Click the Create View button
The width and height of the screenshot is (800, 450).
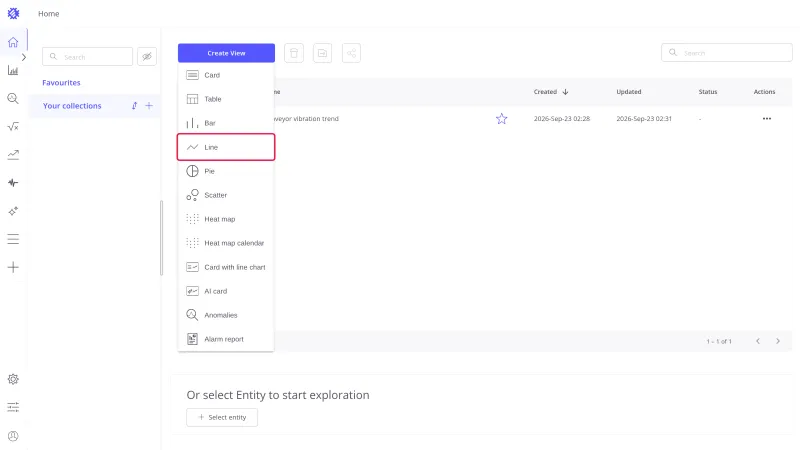tap(226, 53)
